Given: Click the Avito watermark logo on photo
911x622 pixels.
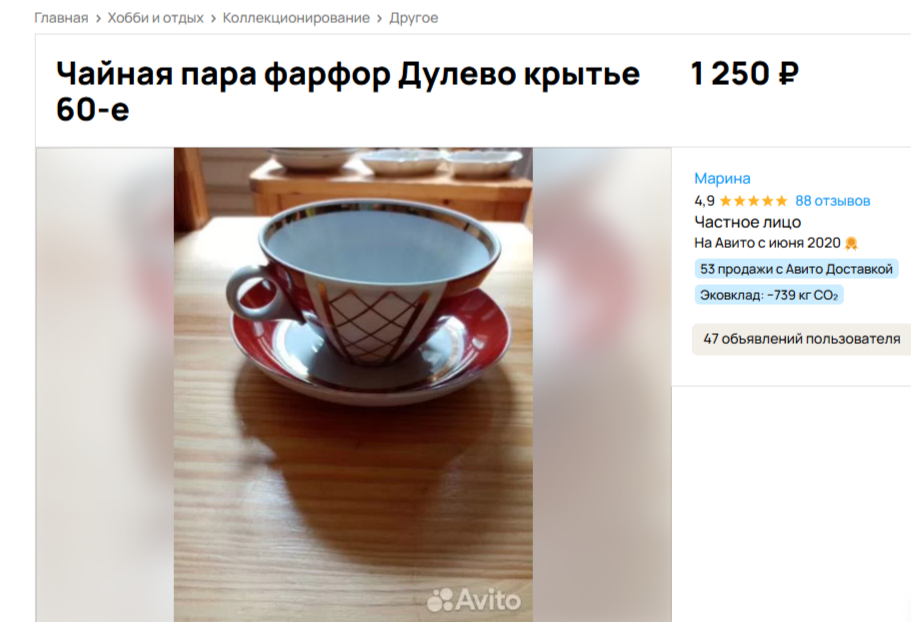Looking at the screenshot, I should (474, 600).
